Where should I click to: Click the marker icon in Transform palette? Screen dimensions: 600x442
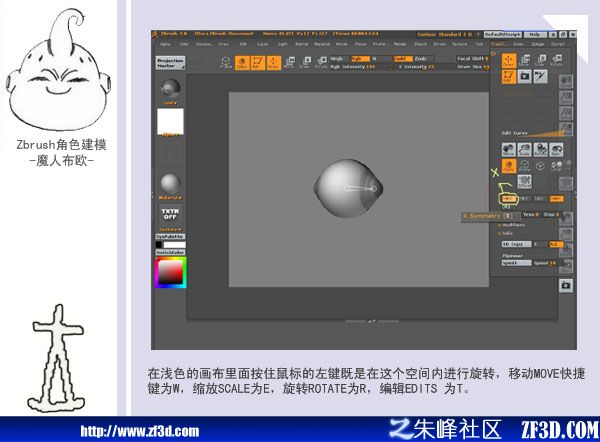point(540,77)
